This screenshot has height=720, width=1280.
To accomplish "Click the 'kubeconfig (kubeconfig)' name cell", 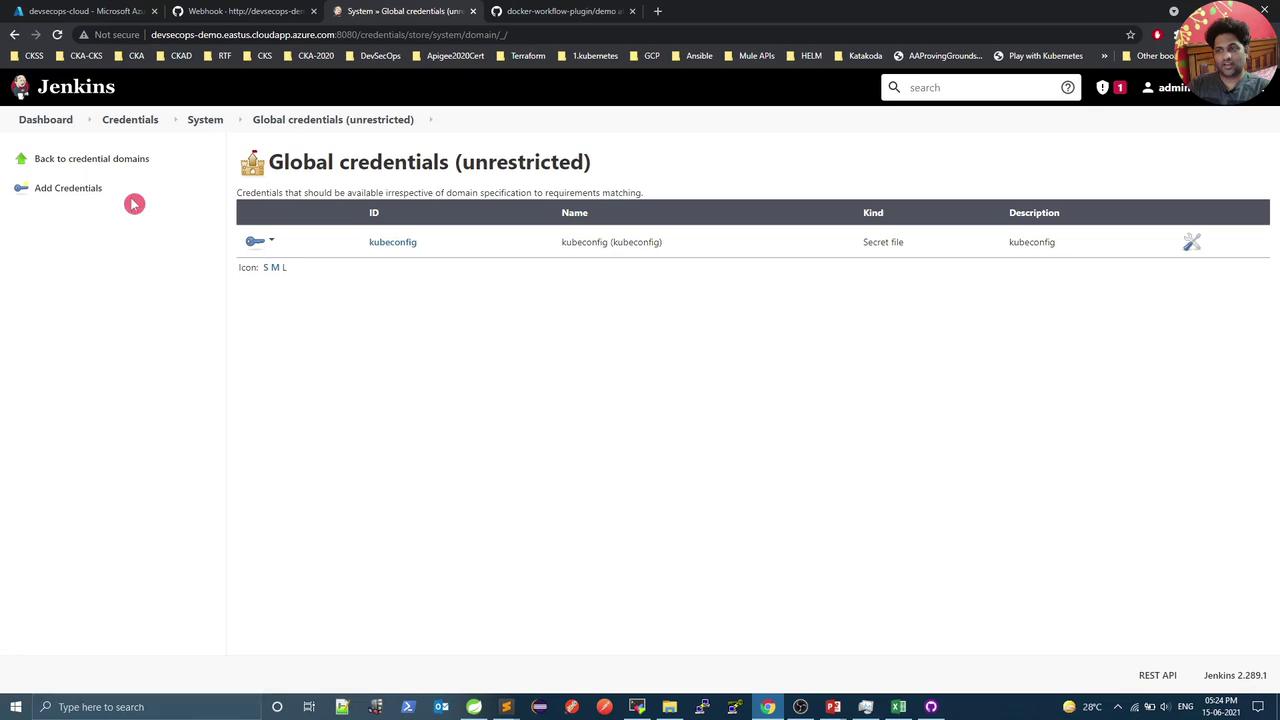I will point(612,242).
